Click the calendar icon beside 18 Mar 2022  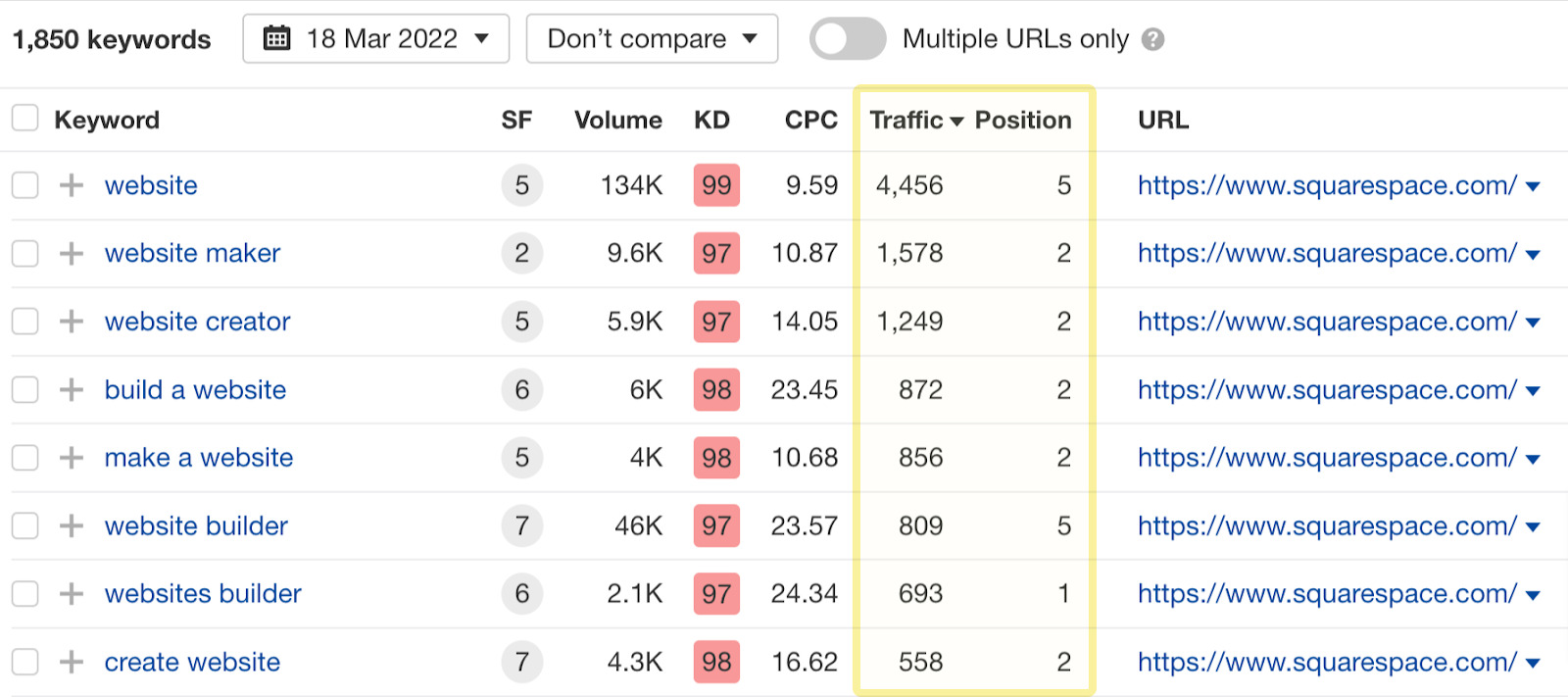click(277, 39)
